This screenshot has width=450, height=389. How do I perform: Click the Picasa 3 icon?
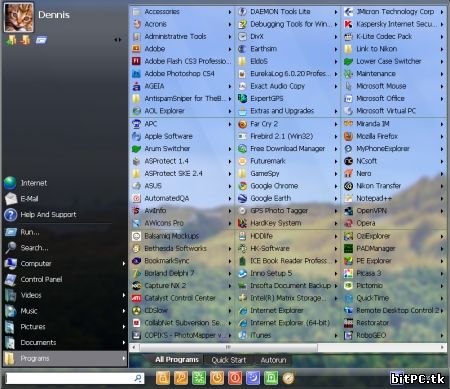(348, 273)
